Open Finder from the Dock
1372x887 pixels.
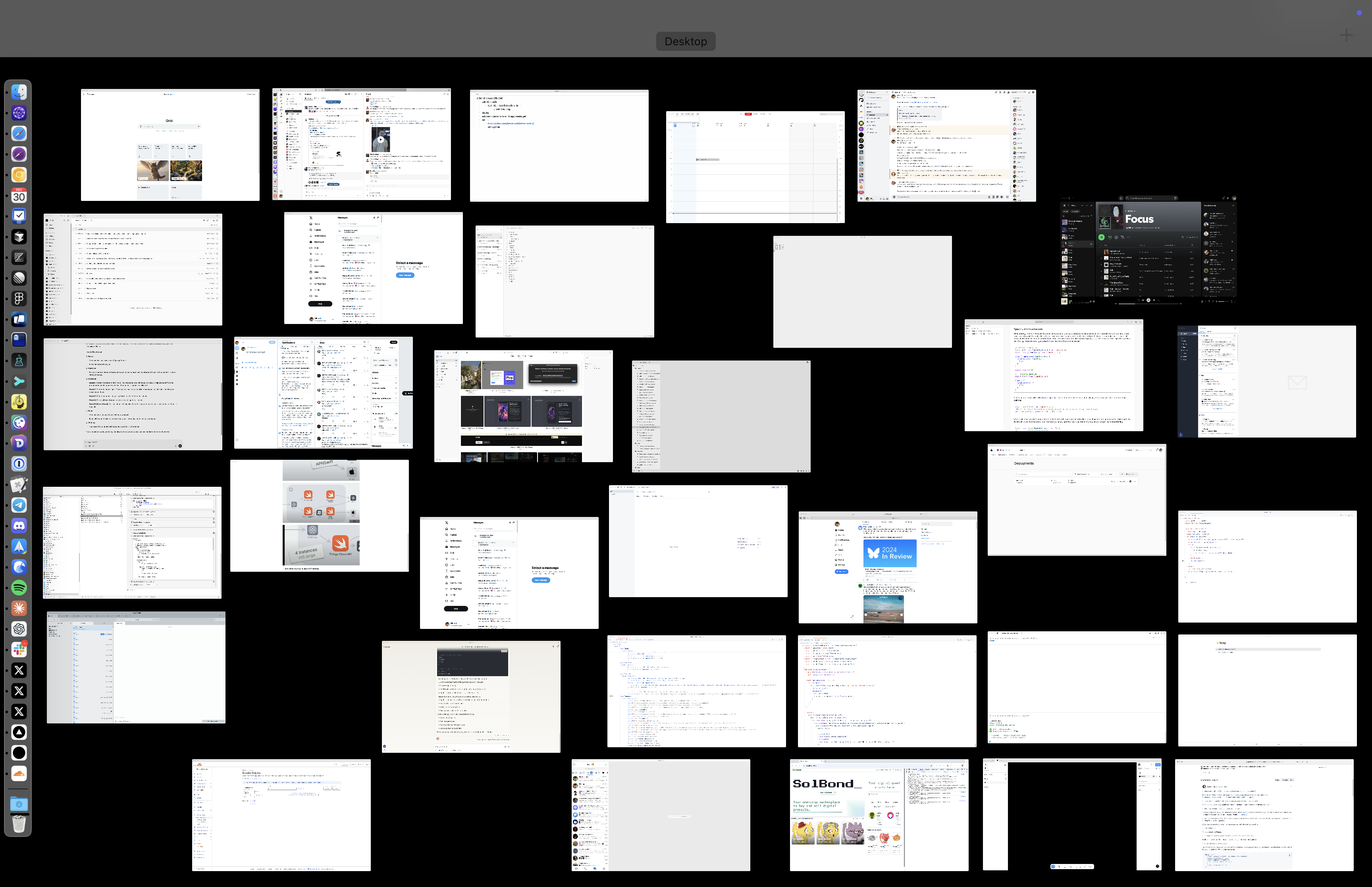point(19,92)
